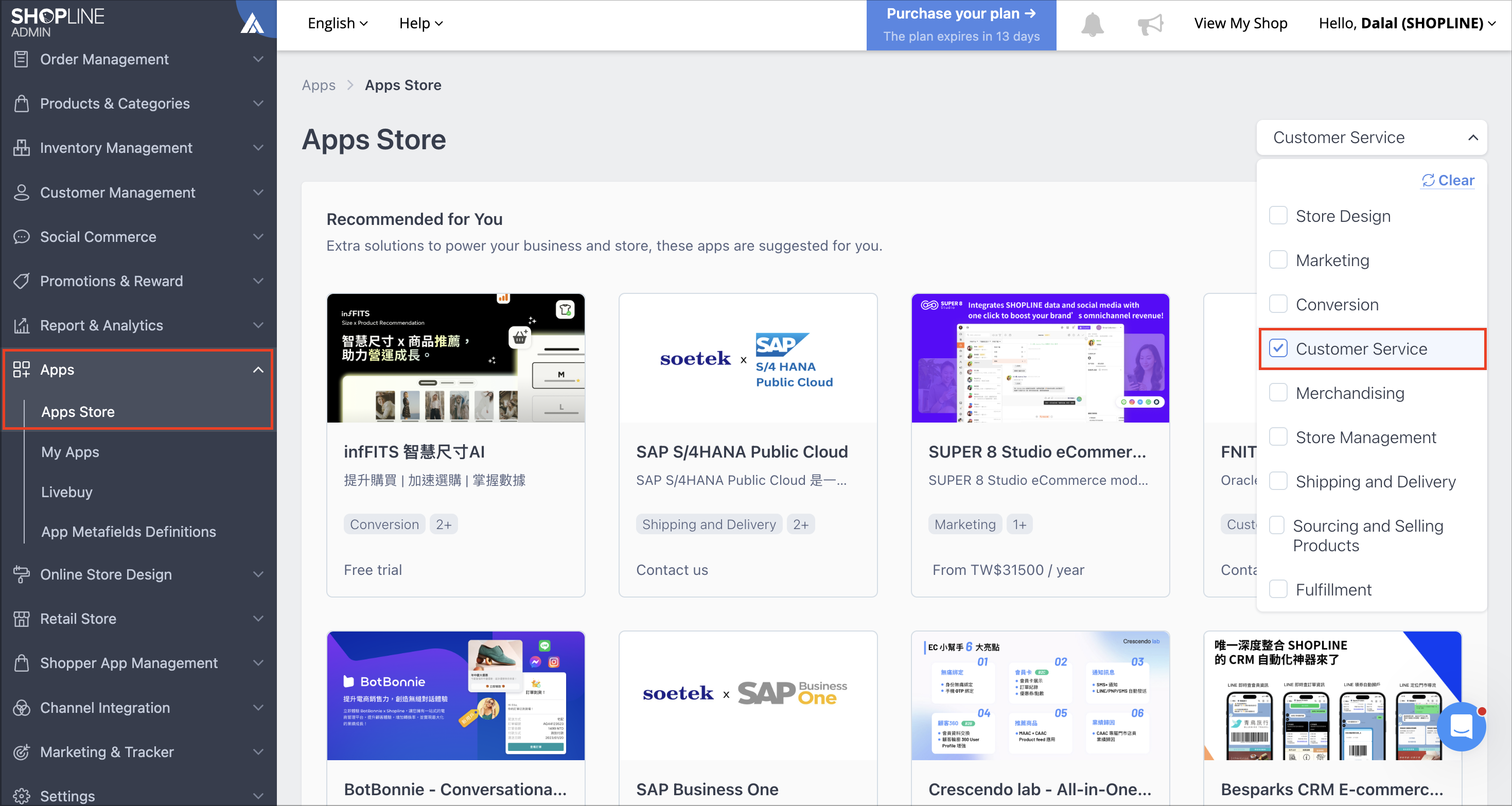
Task: Select Apps Store in sidebar
Action: pos(78,412)
